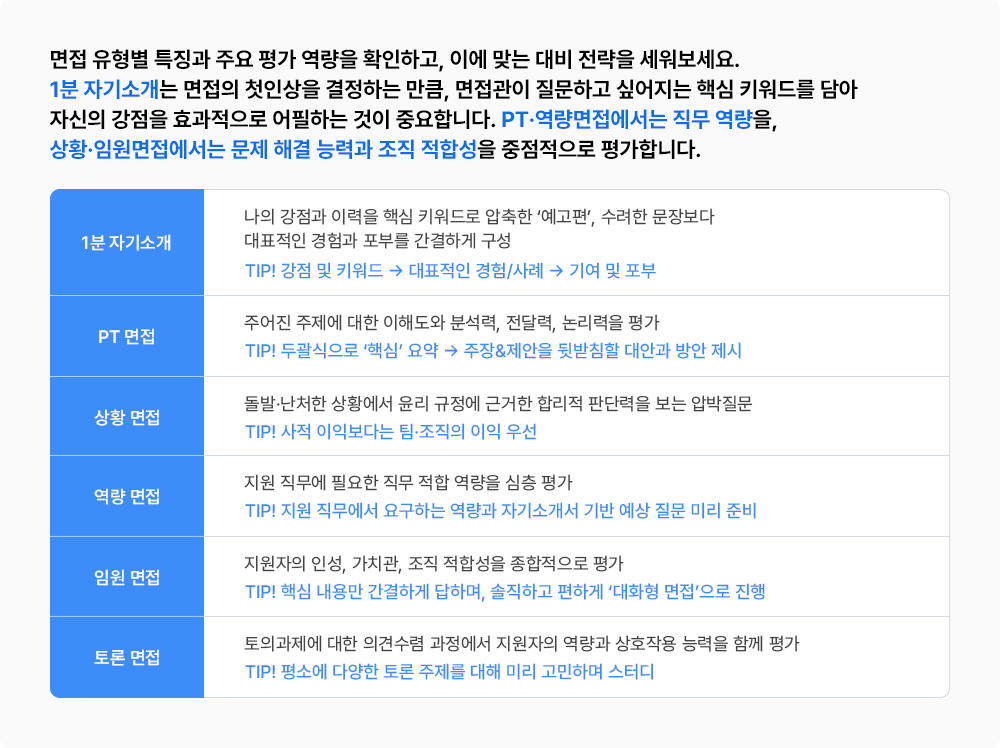
Task: Click the description '지원 직무에 필요한 직무 적합 역량을 심층 평가'
Action: (x=408, y=482)
